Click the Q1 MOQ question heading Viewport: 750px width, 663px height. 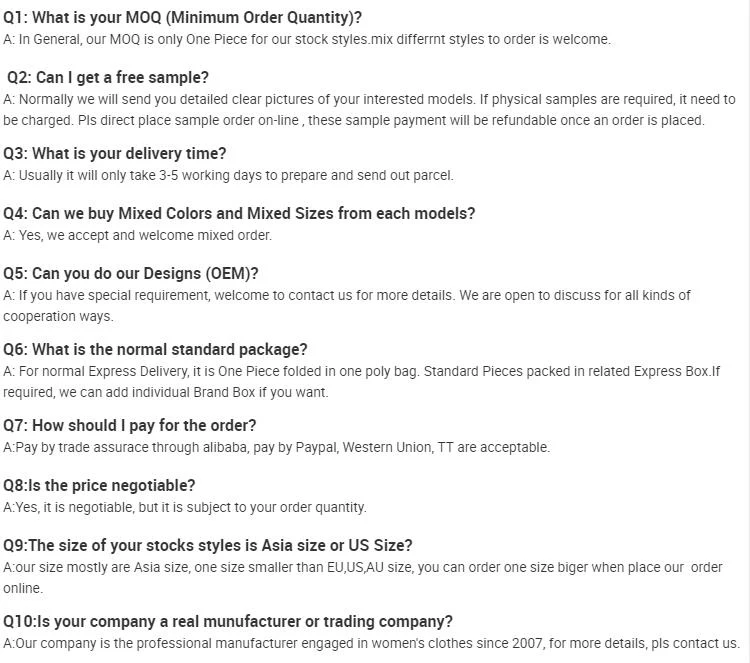[x=182, y=18]
